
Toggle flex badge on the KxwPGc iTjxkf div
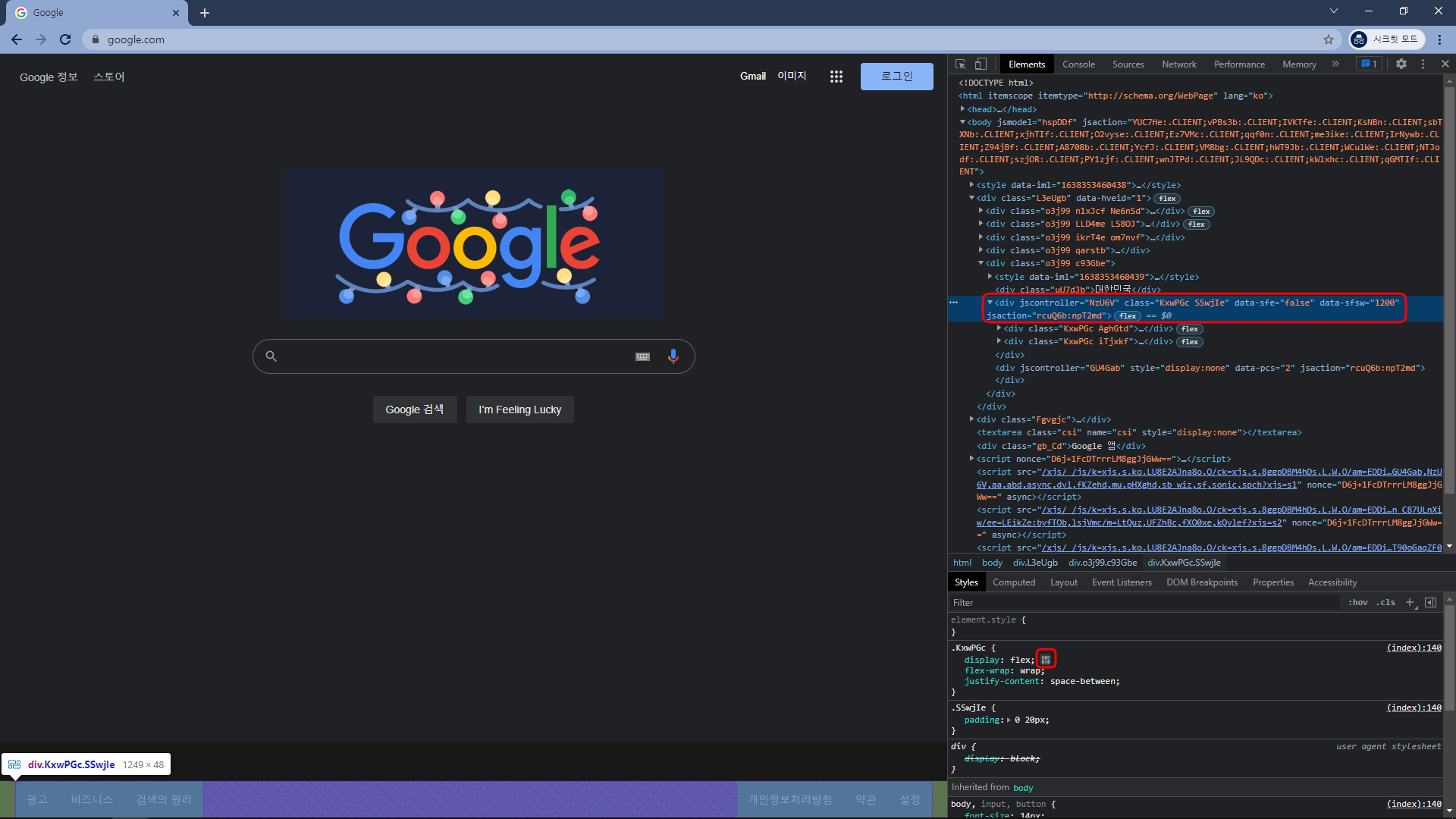tap(1190, 342)
